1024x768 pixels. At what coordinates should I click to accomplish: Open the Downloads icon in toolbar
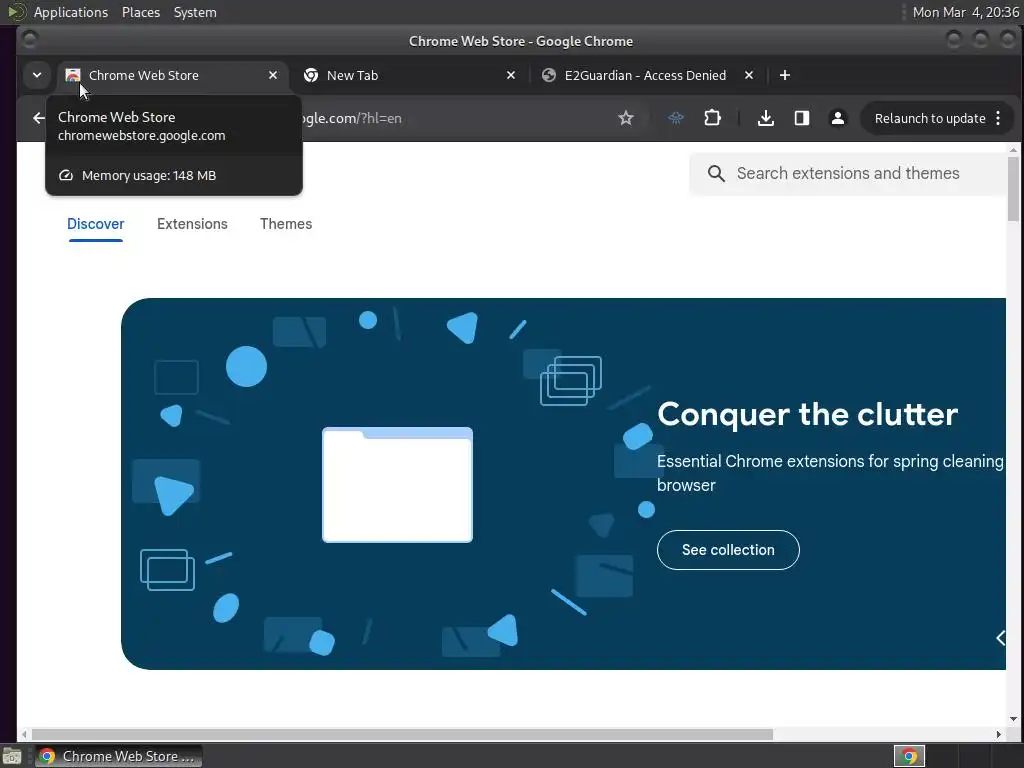(765, 118)
